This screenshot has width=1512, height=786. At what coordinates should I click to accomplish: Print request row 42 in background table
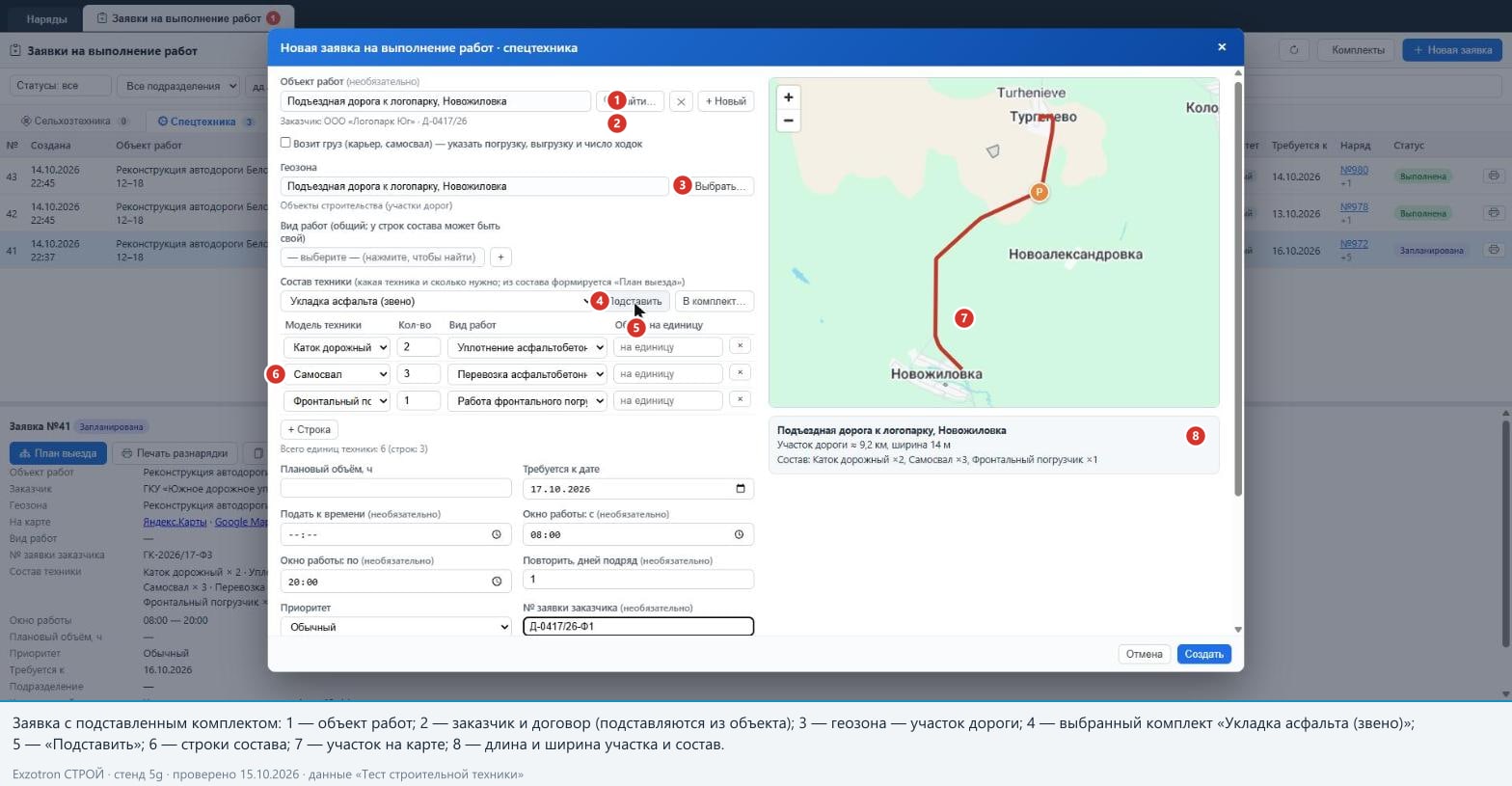[x=1494, y=212]
